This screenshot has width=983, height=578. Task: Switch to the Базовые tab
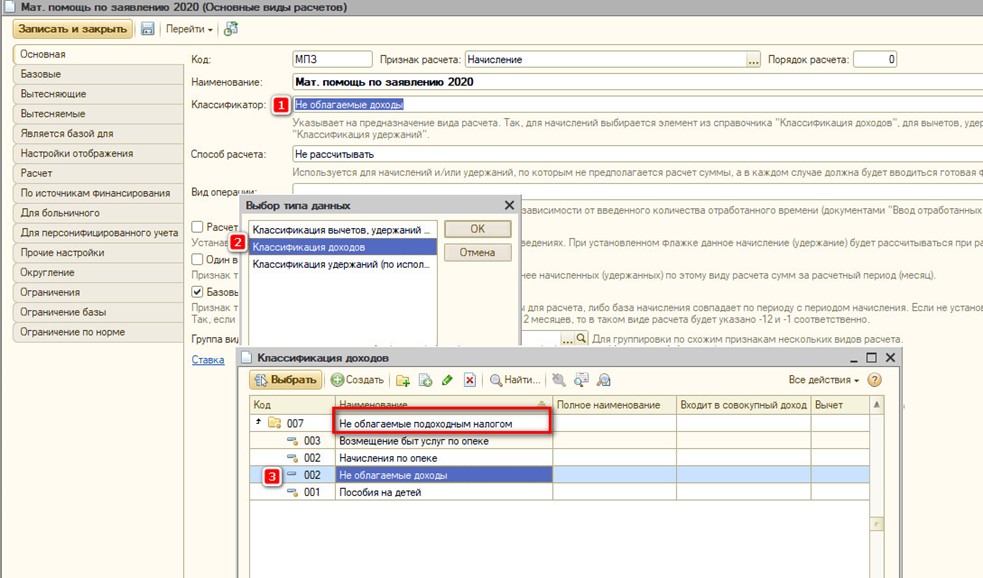tap(42, 74)
